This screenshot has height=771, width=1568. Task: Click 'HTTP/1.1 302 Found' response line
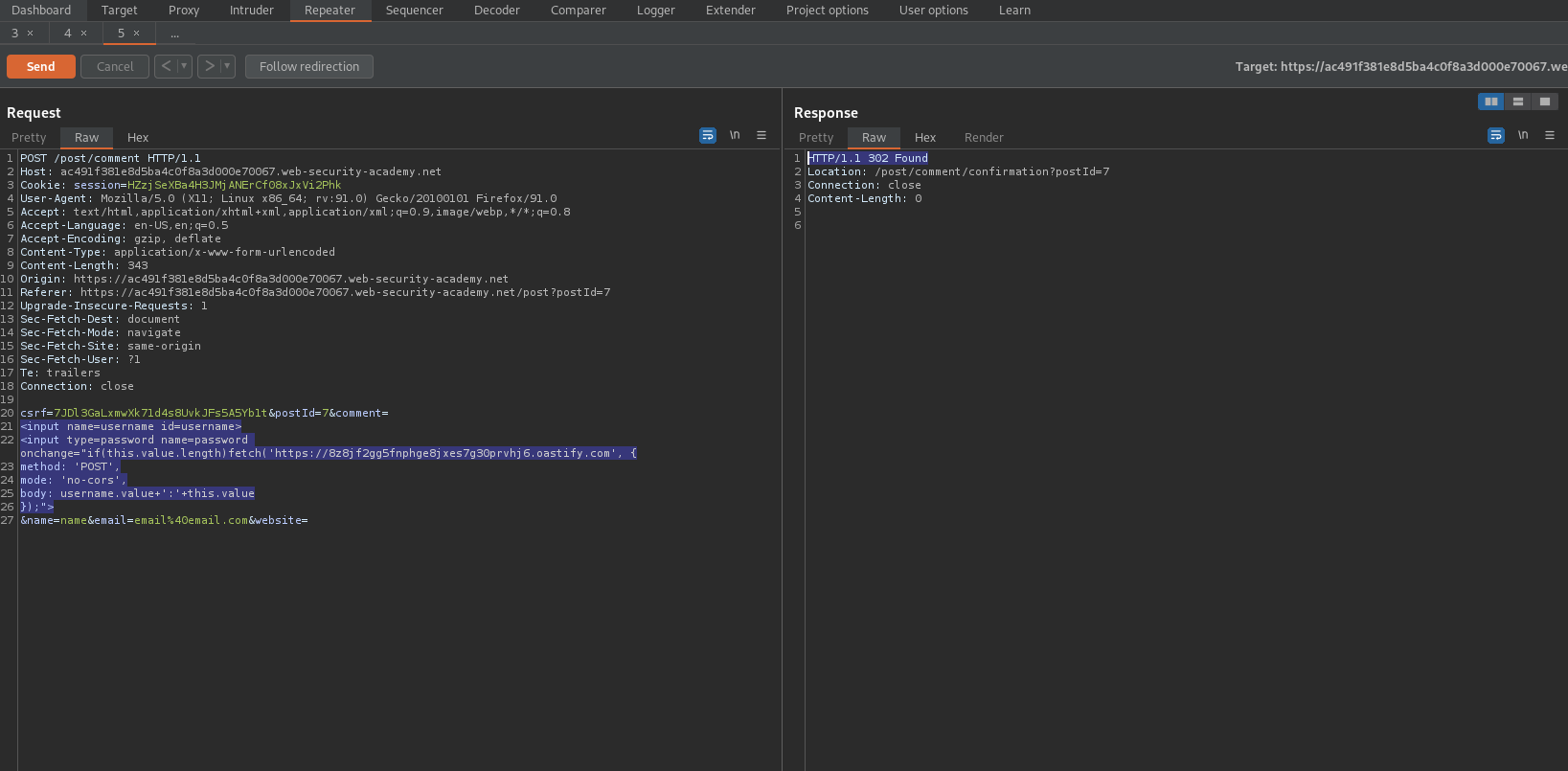coord(868,158)
